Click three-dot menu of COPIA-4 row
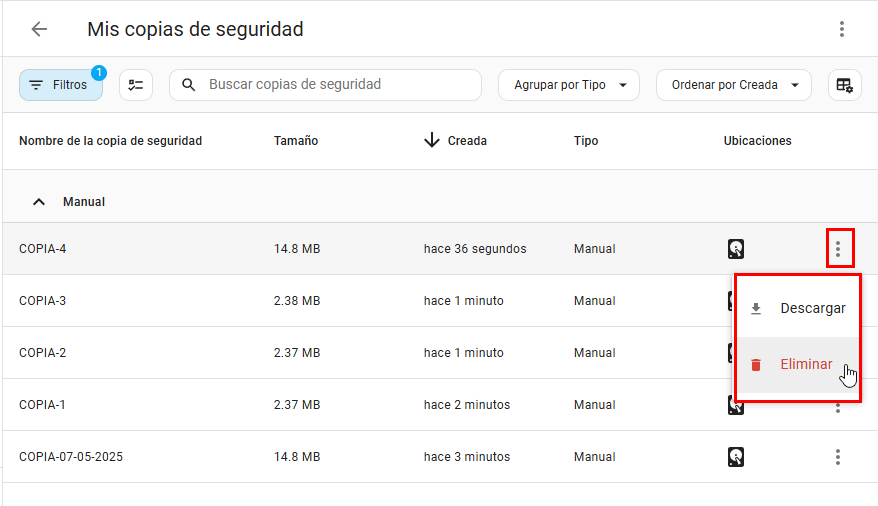 pos(838,248)
